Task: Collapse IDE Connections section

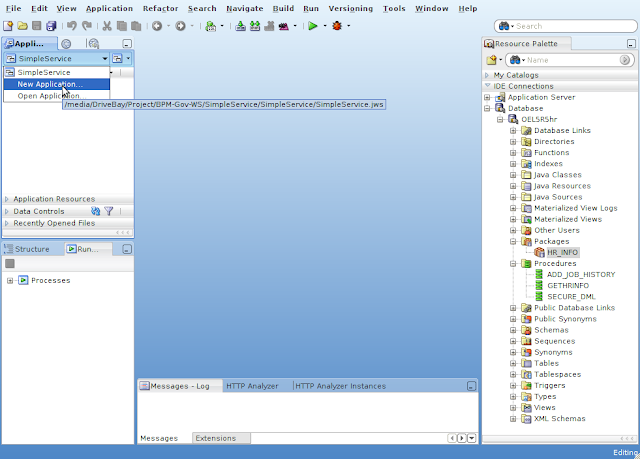Action: (x=487, y=86)
